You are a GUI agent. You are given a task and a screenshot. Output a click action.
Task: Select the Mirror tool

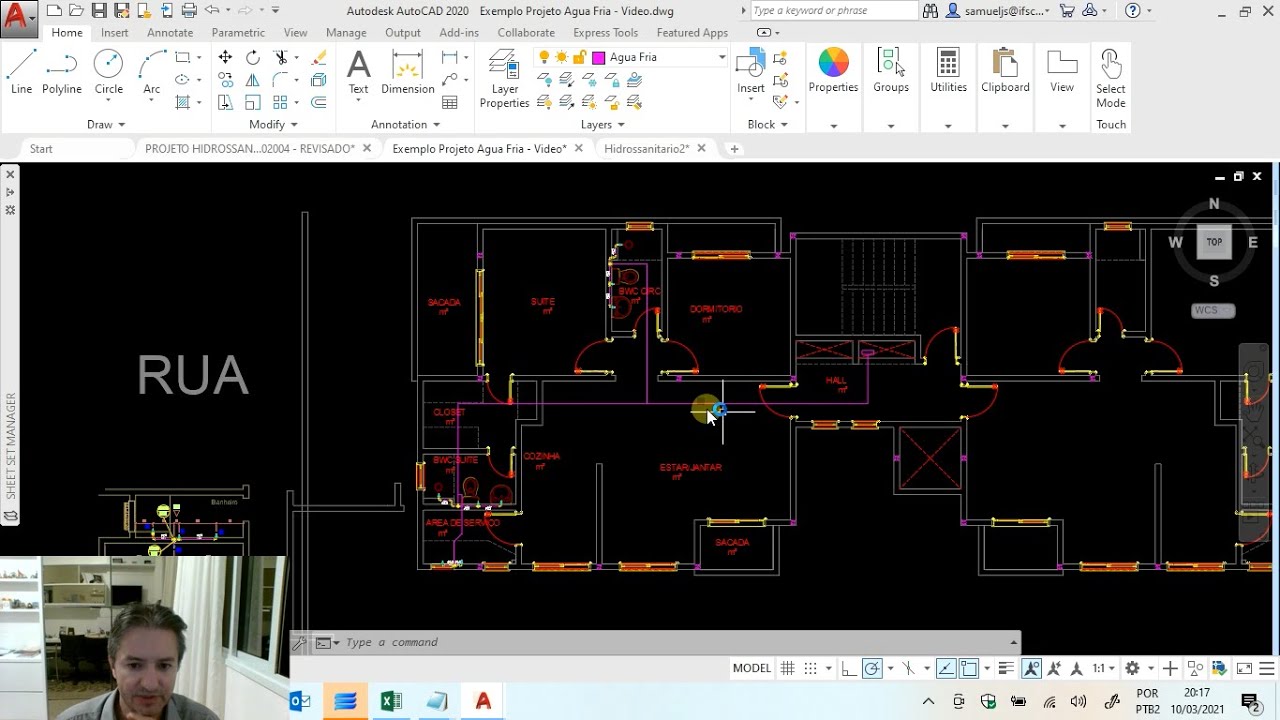[x=253, y=80]
